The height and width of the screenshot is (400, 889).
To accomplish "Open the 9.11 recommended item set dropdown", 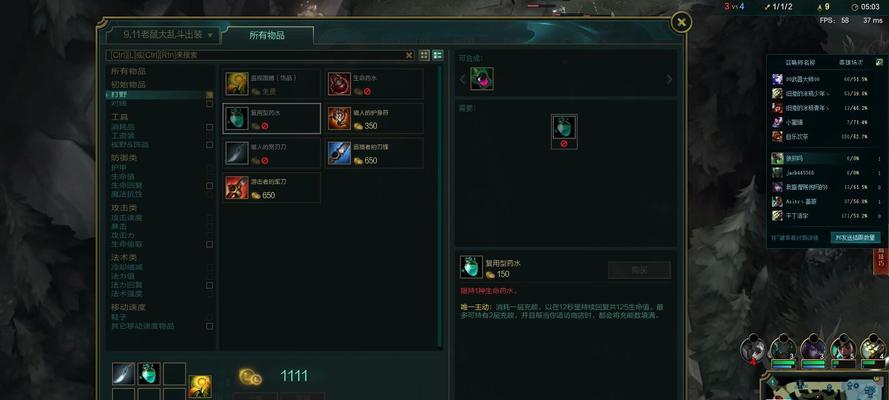I will click(x=163, y=35).
